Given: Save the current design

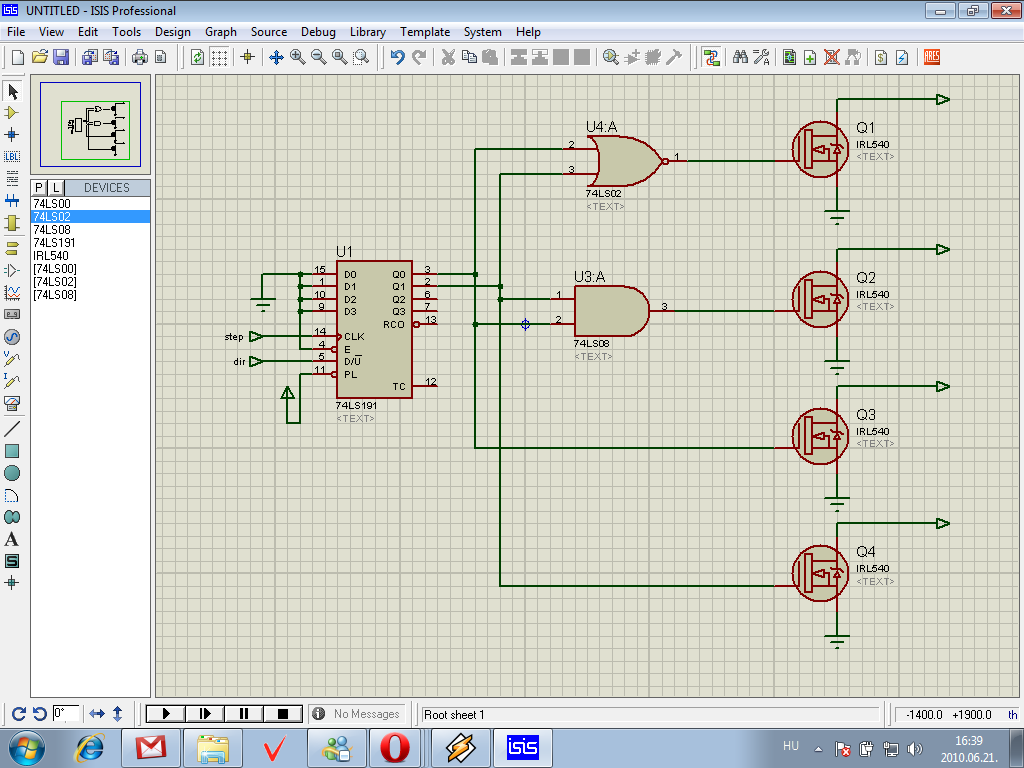Looking at the screenshot, I should [61, 57].
